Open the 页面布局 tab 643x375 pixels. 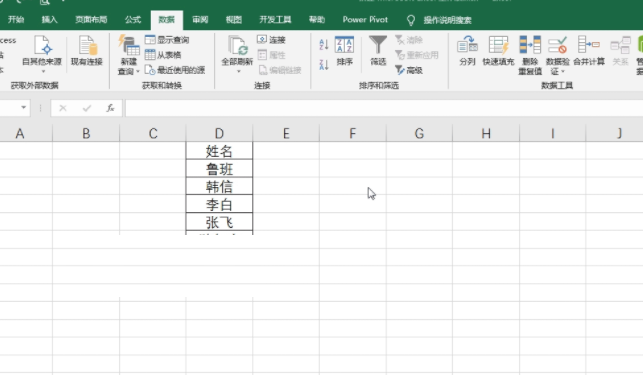click(x=91, y=20)
